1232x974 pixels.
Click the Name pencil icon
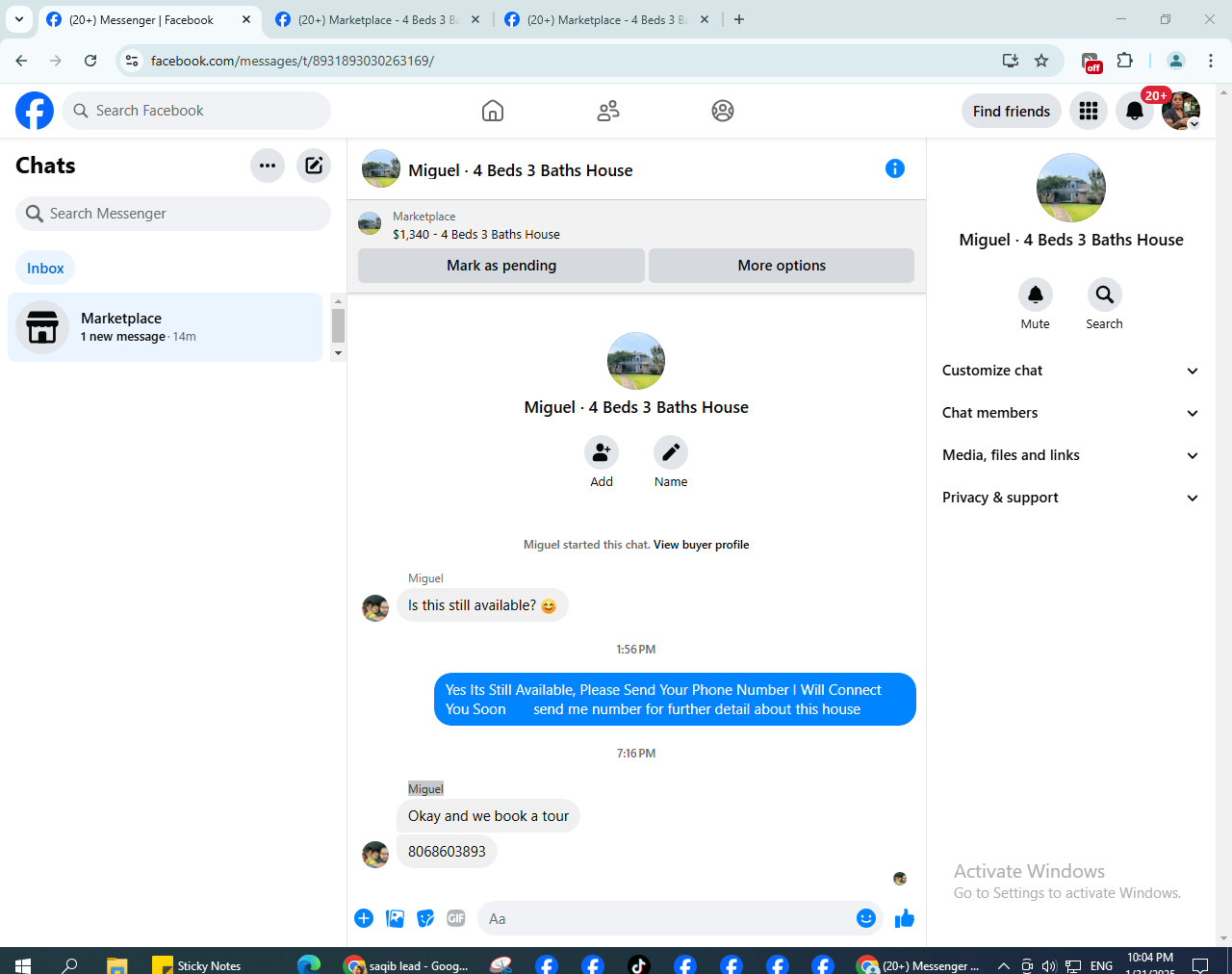point(671,452)
